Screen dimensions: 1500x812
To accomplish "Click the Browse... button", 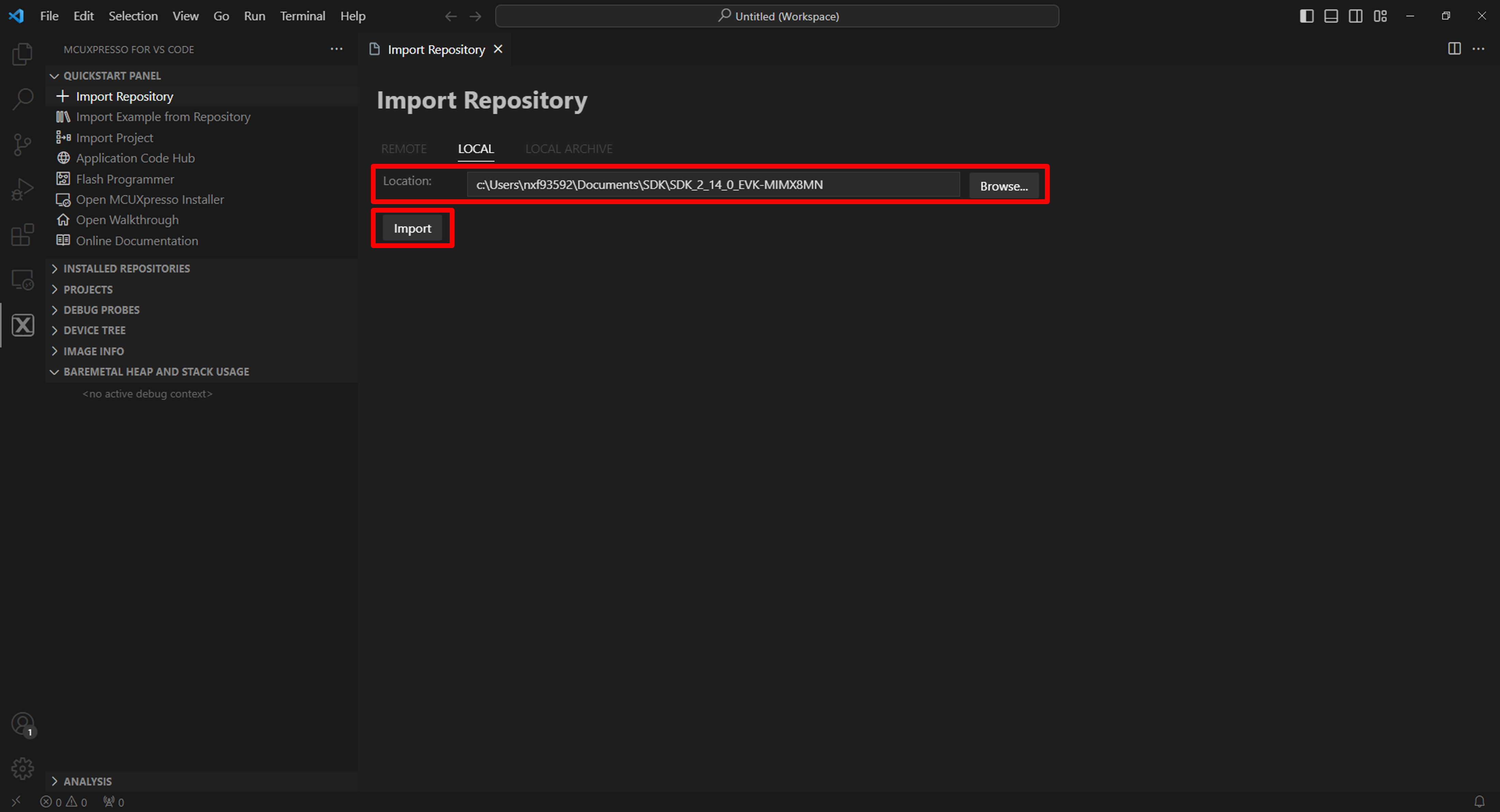I will click(1003, 186).
